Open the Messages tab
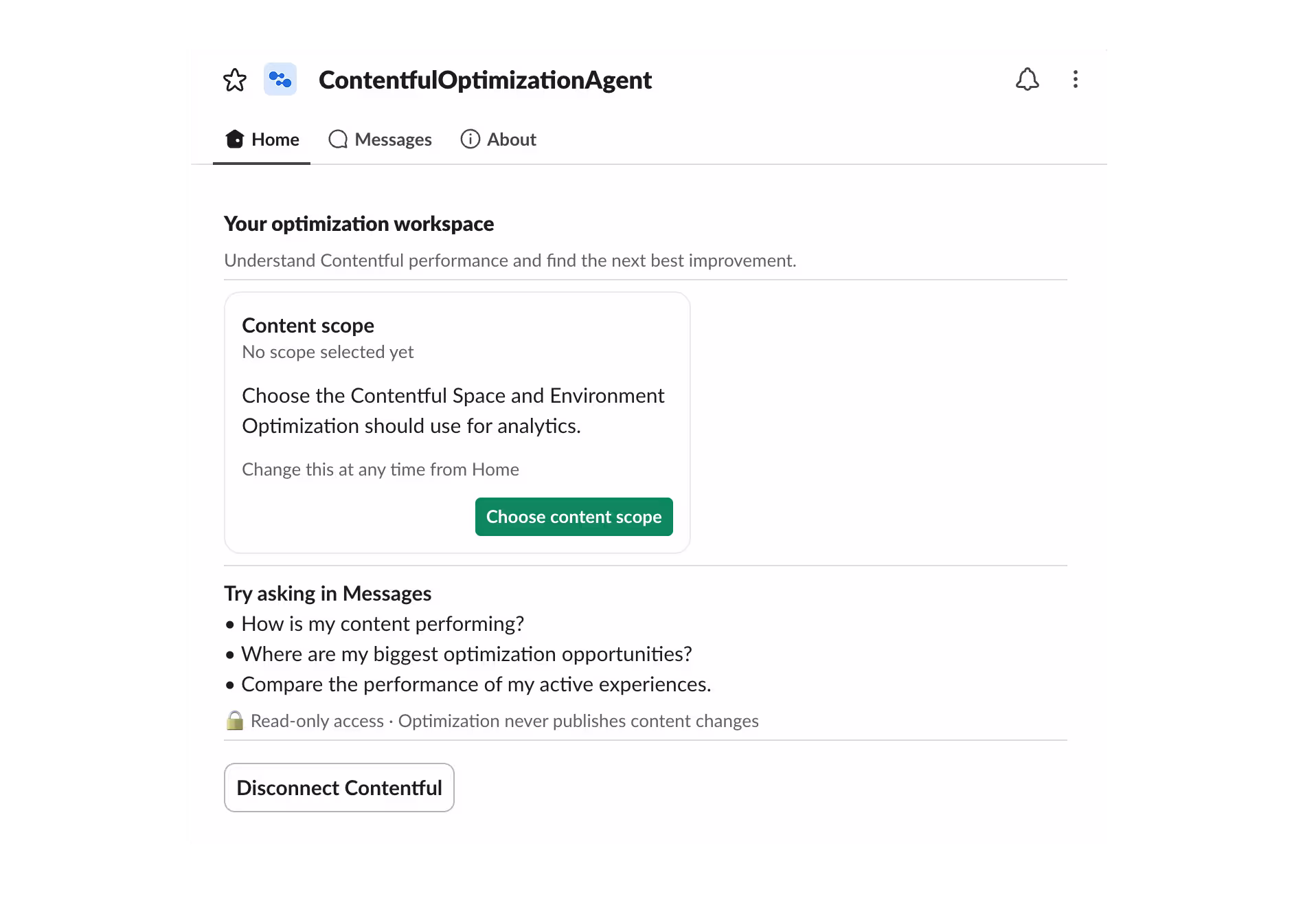Viewport: 1316px width, 903px height. tap(380, 140)
